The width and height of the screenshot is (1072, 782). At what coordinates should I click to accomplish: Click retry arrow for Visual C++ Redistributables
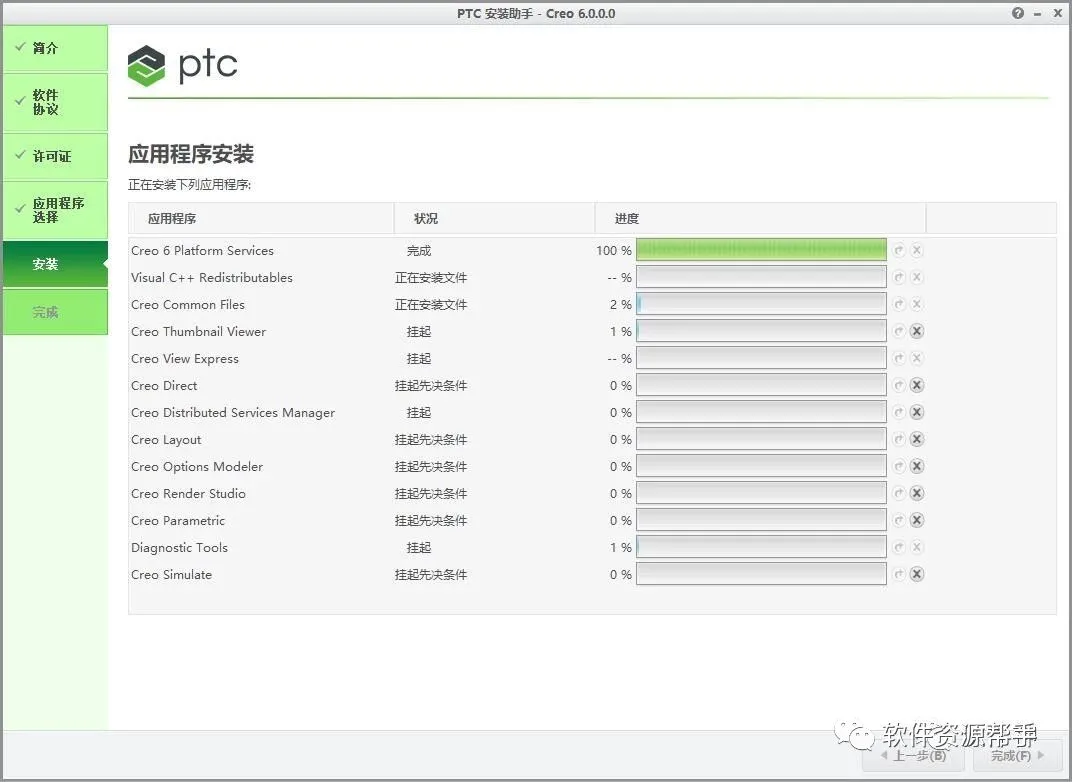[x=899, y=278]
